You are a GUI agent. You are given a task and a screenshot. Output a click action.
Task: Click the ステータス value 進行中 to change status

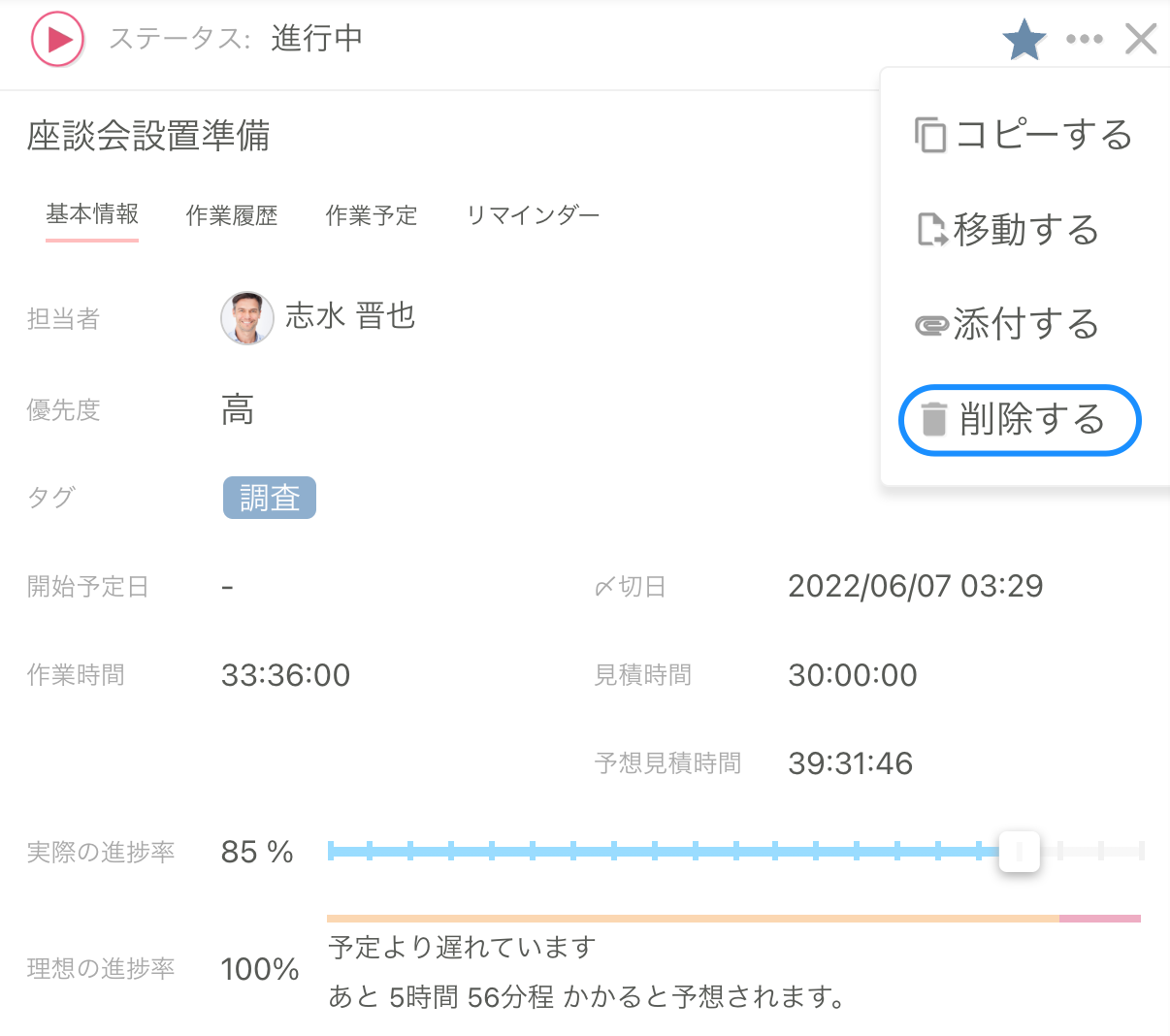[x=316, y=39]
